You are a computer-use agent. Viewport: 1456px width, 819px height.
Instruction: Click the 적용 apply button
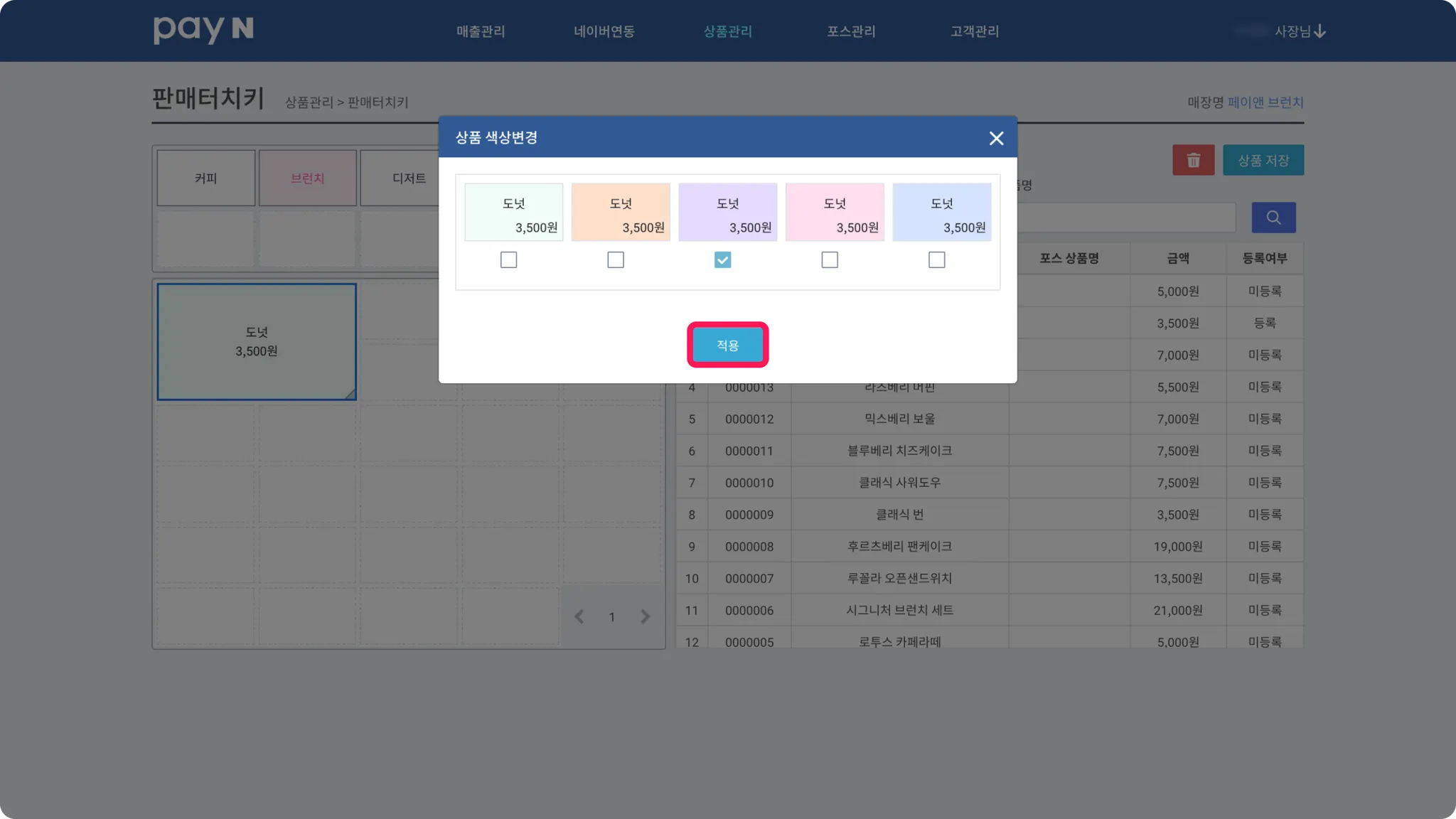click(727, 346)
